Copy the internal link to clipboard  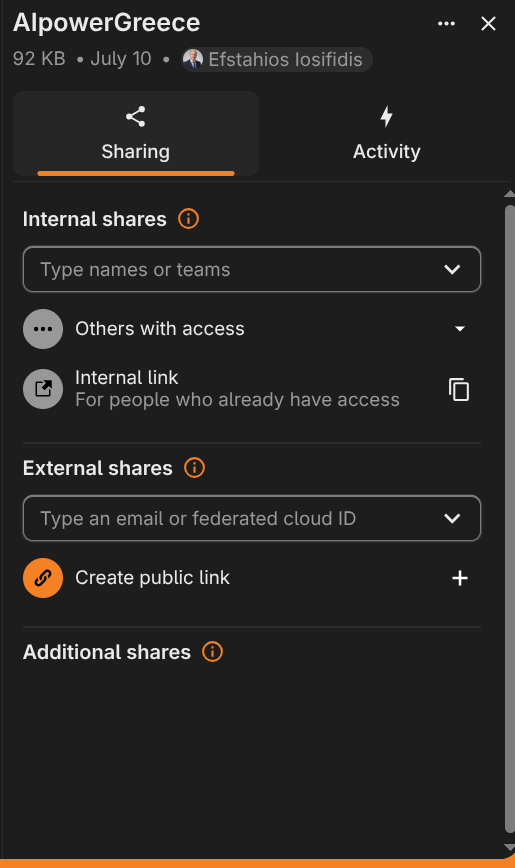pyautogui.click(x=459, y=390)
